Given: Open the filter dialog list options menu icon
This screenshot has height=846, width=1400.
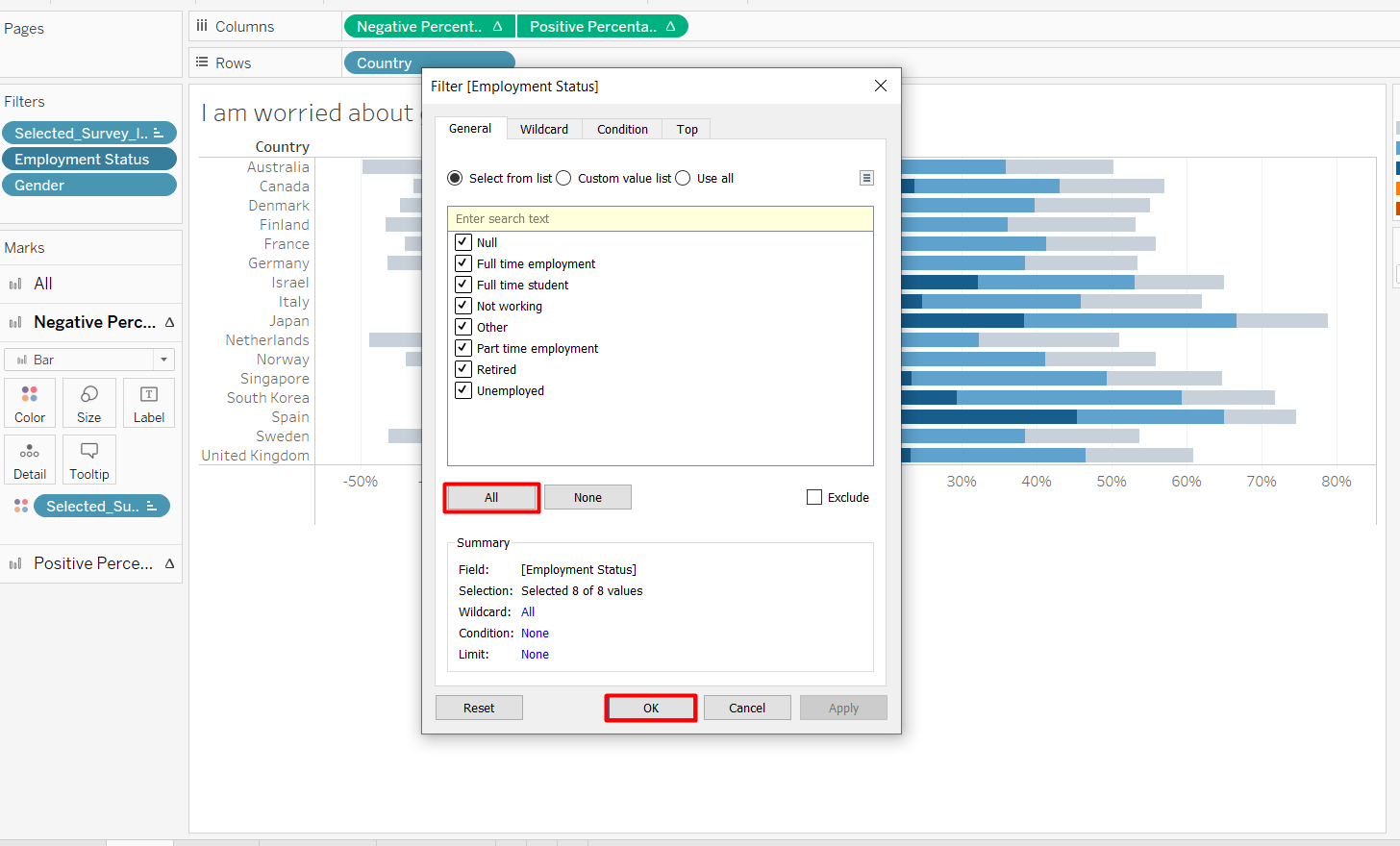Looking at the screenshot, I should coord(866,178).
